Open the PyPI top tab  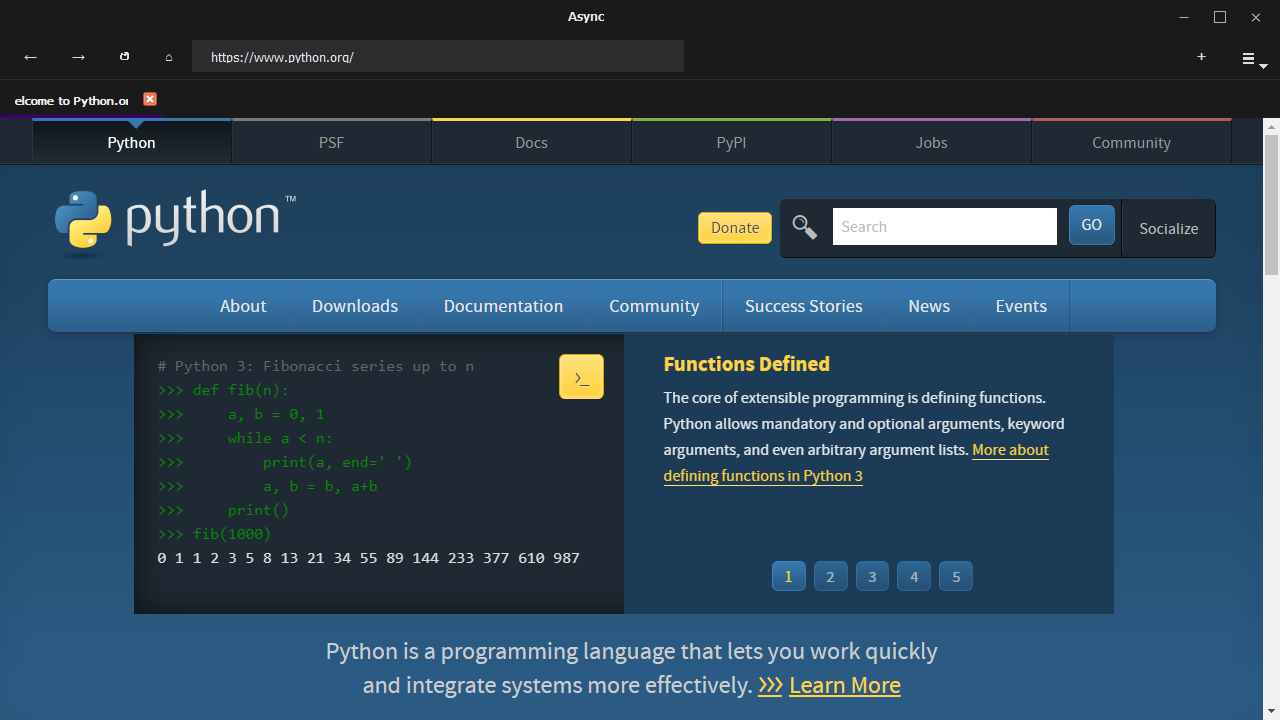[731, 143]
